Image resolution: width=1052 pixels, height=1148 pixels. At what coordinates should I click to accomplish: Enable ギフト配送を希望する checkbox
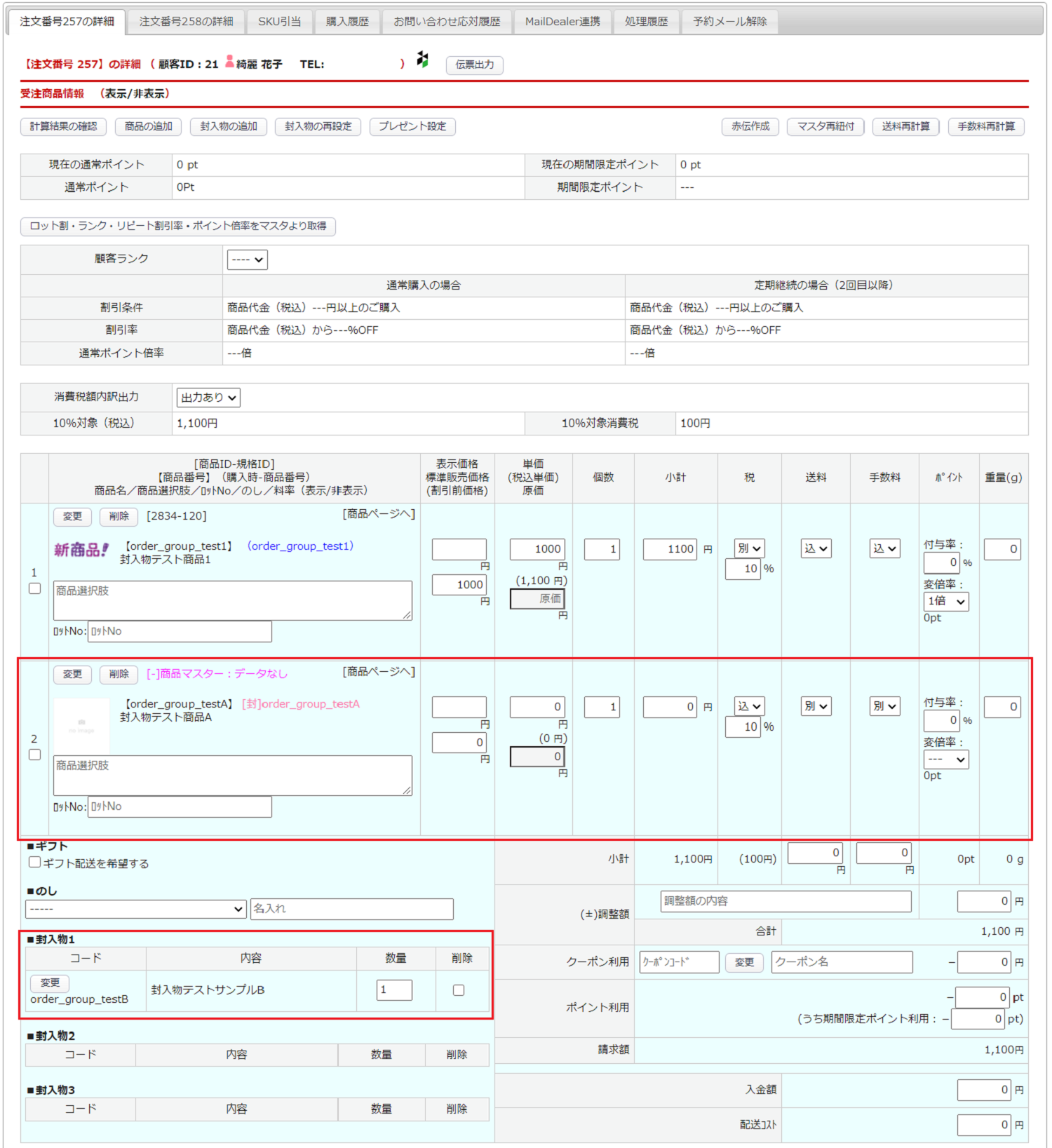coord(34,863)
